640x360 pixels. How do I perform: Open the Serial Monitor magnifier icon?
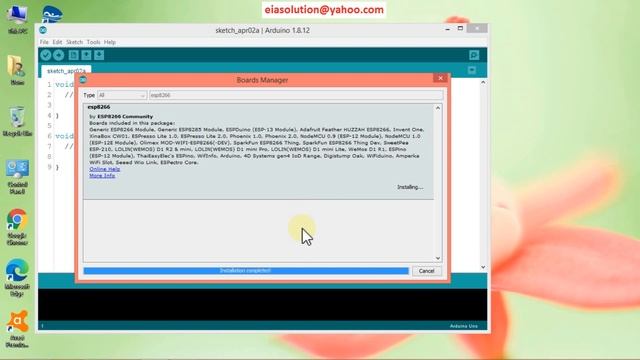tap(474, 55)
